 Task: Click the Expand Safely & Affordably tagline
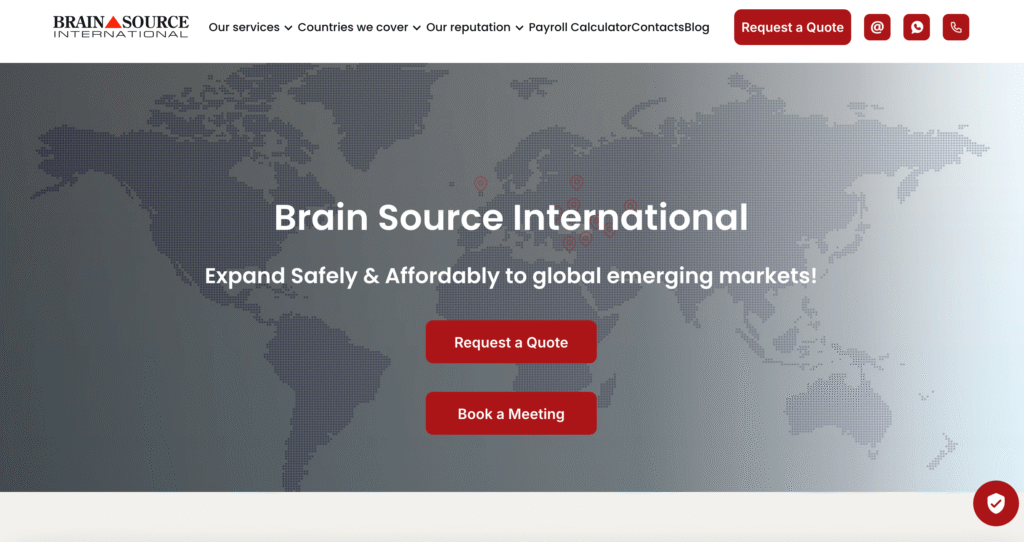pos(511,276)
